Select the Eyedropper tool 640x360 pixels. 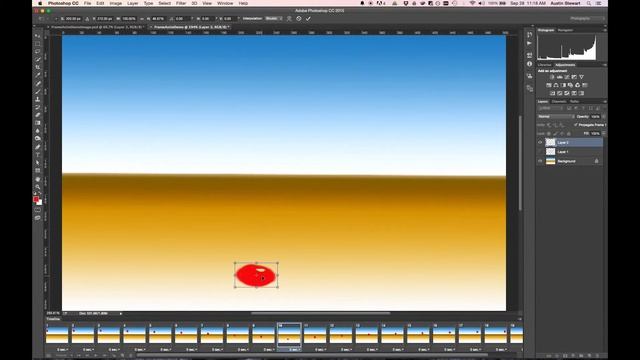point(38,76)
